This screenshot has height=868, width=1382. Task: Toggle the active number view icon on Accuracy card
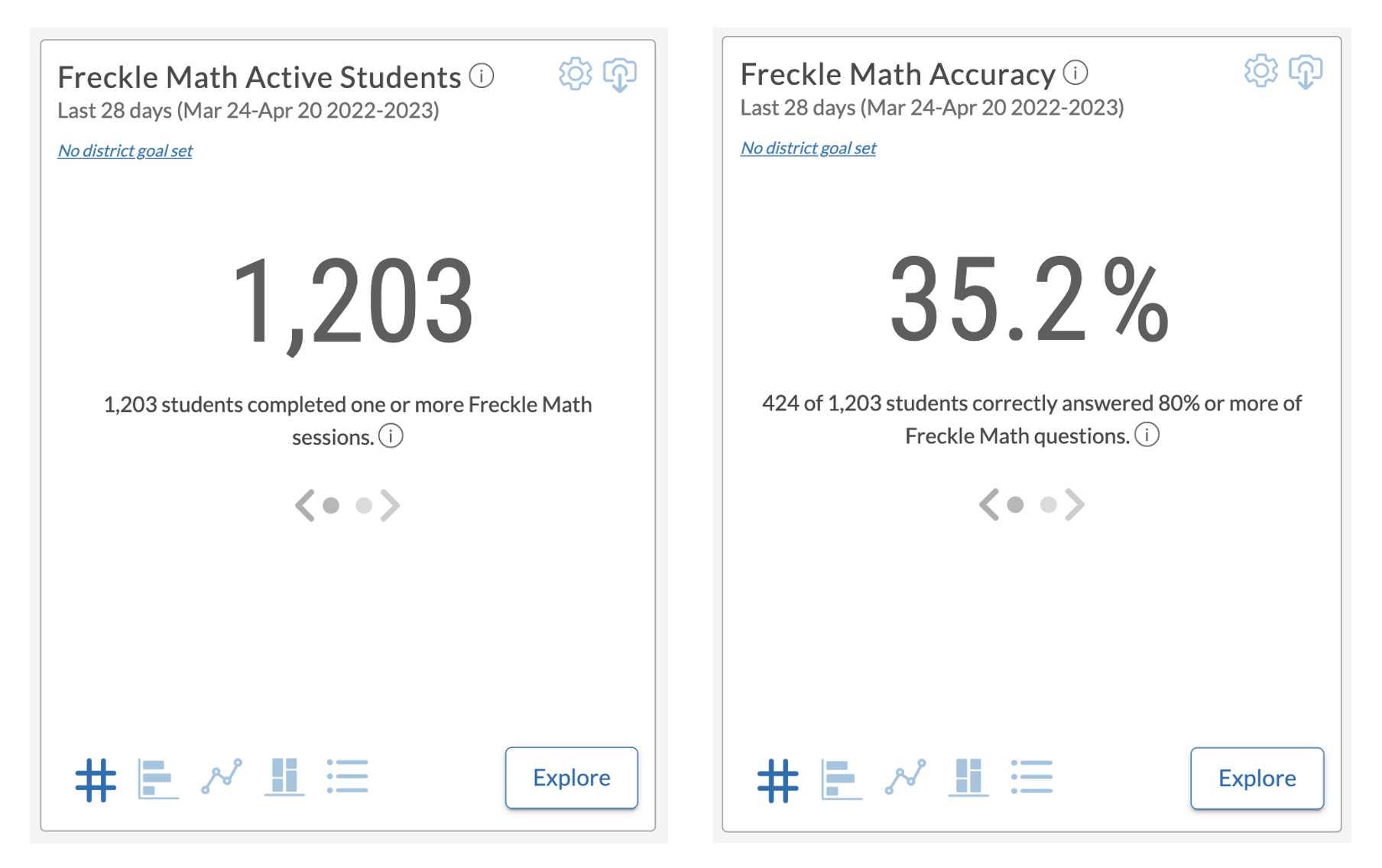pos(778,779)
